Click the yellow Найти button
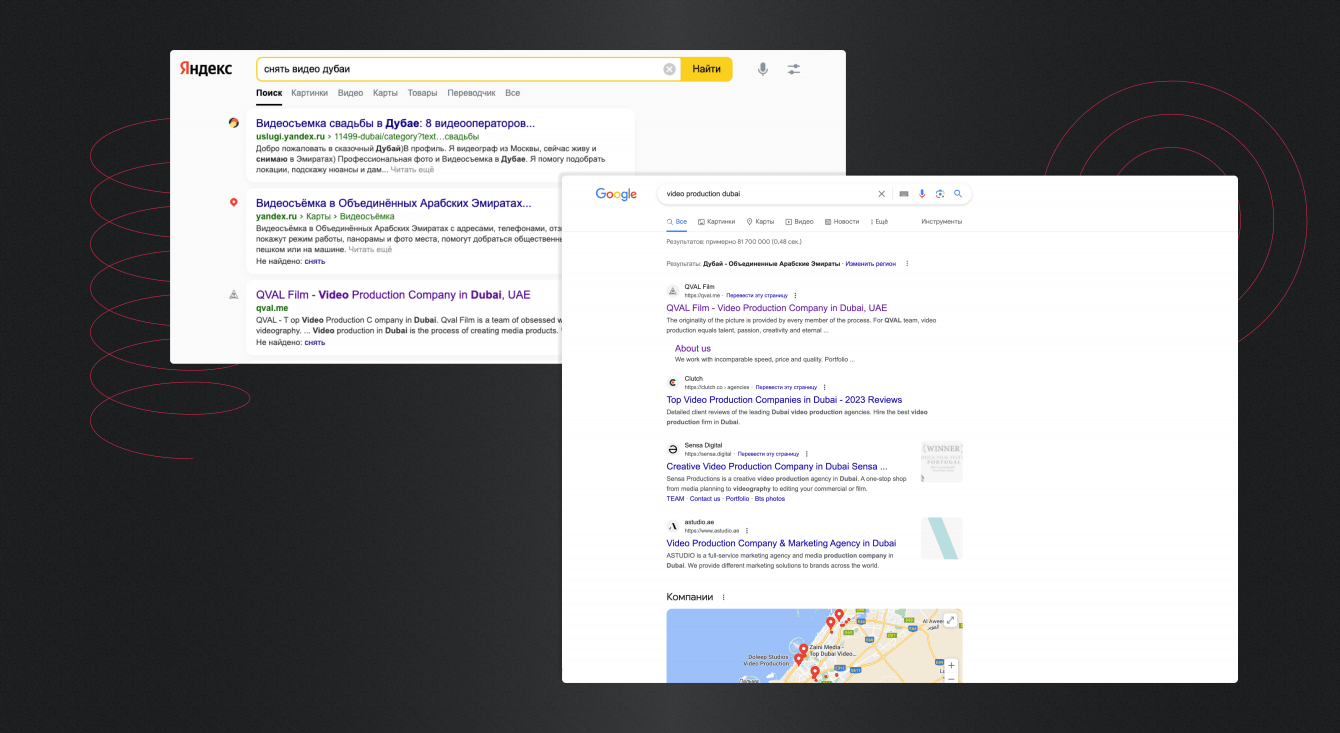This screenshot has width=1340, height=733. 706,69
